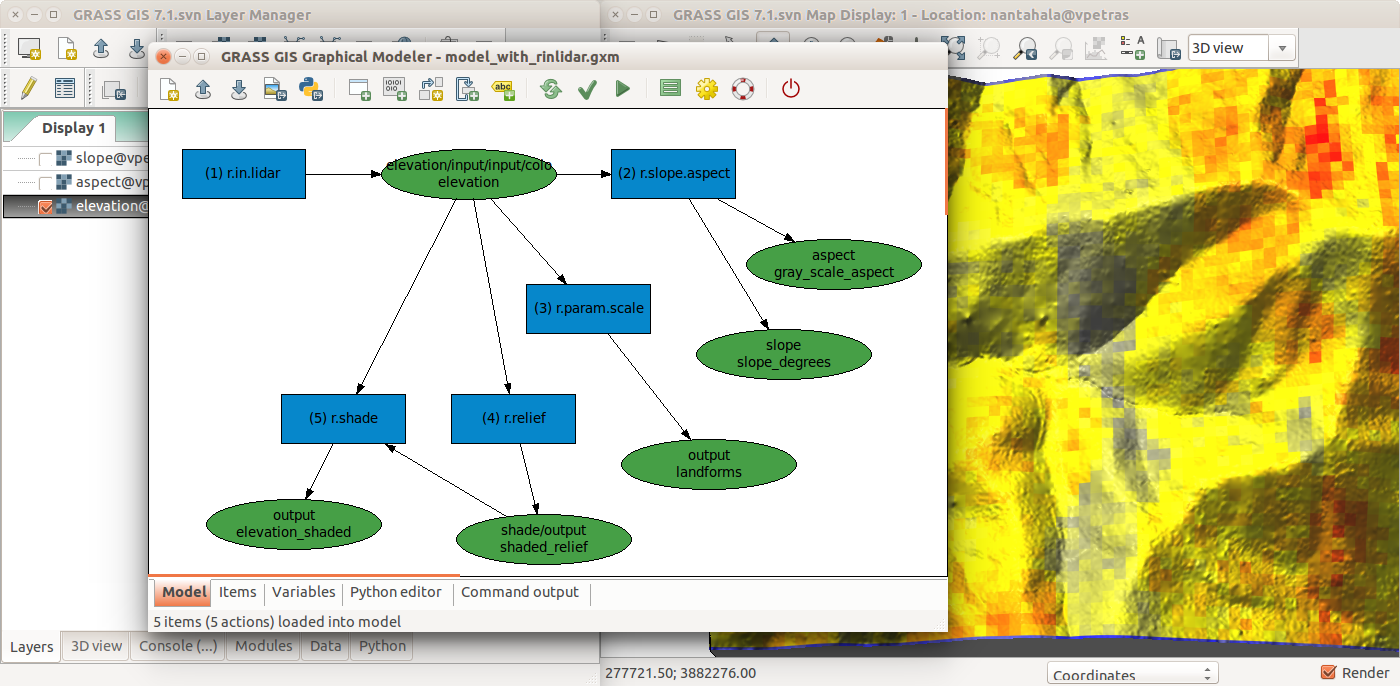Viewport: 1400px width, 686px height.
Task: Add loop or condition to model
Action: 467,89
